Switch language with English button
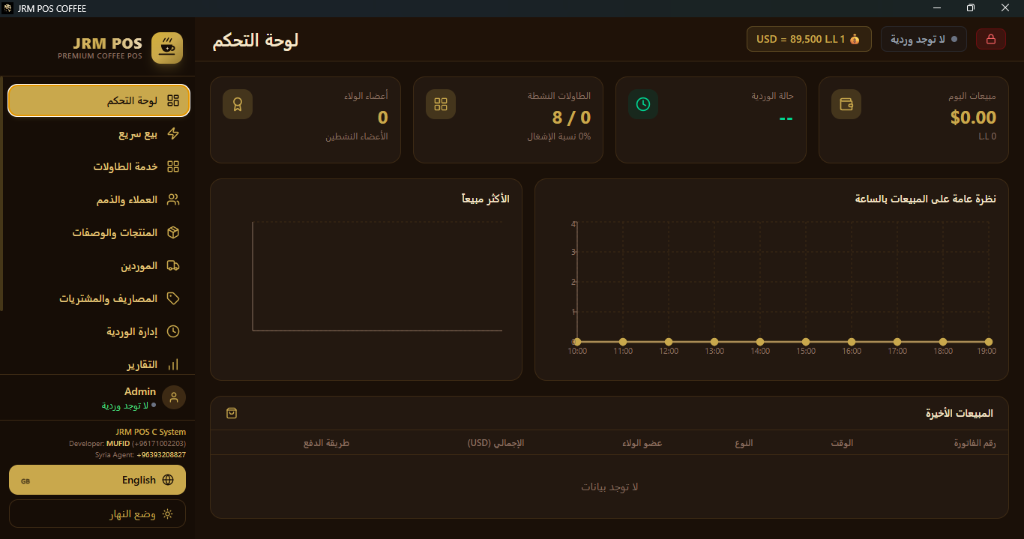The image size is (1024, 539). point(97,480)
